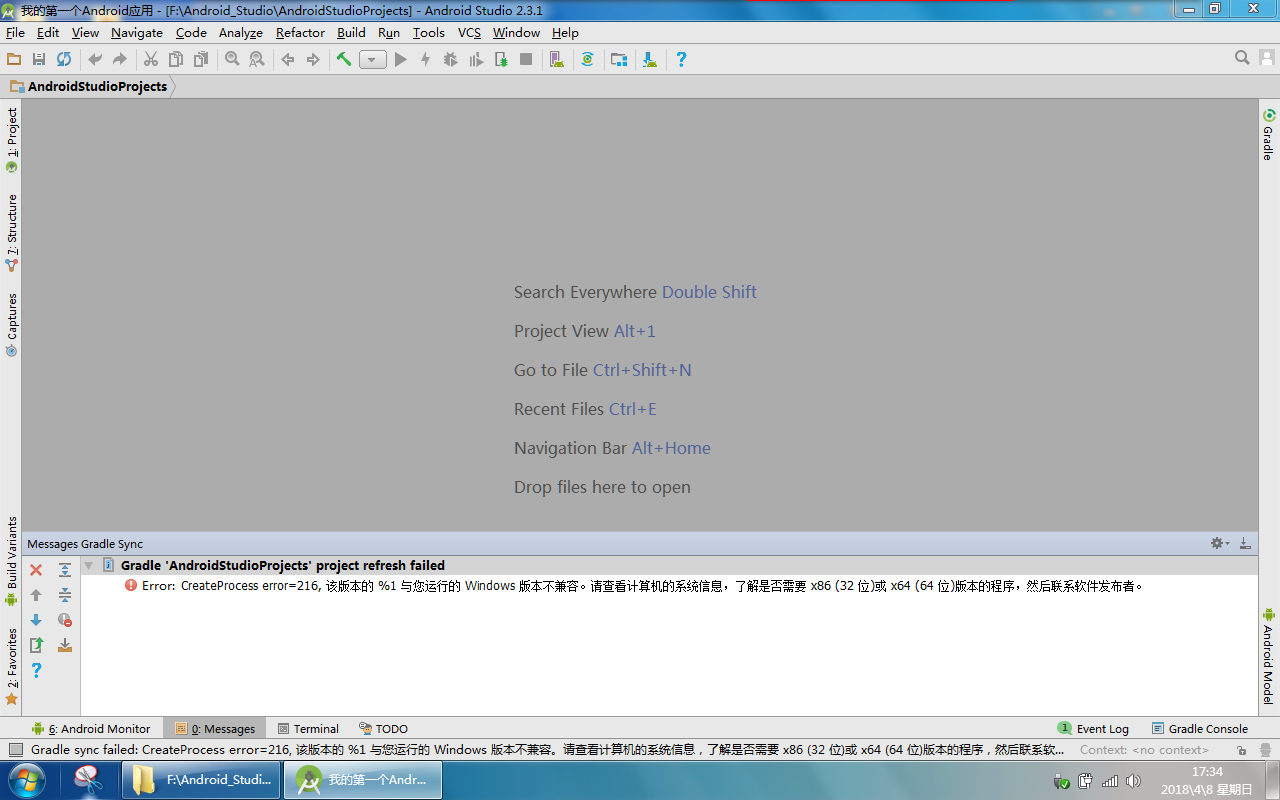Viewport: 1280px width, 800px height.
Task: Copy selection with the toolbar copy icon
Action: click(x=176, y=59)
